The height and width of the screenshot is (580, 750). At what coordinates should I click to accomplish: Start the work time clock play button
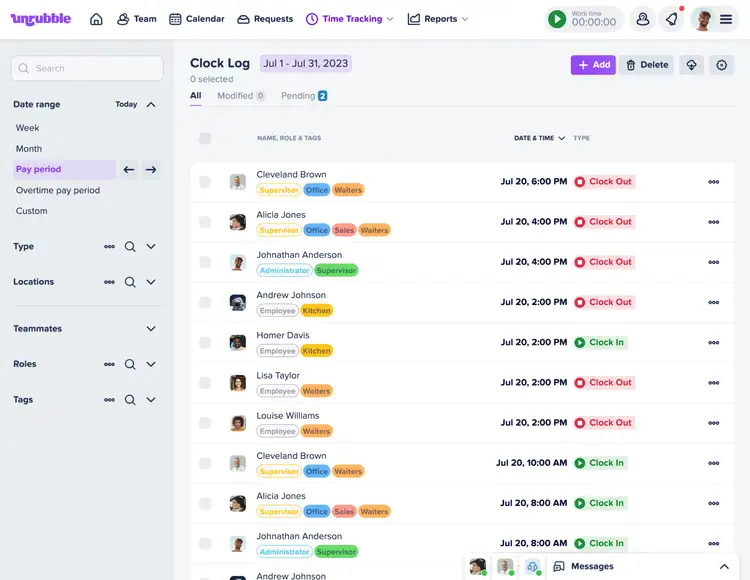click(557, 19)
